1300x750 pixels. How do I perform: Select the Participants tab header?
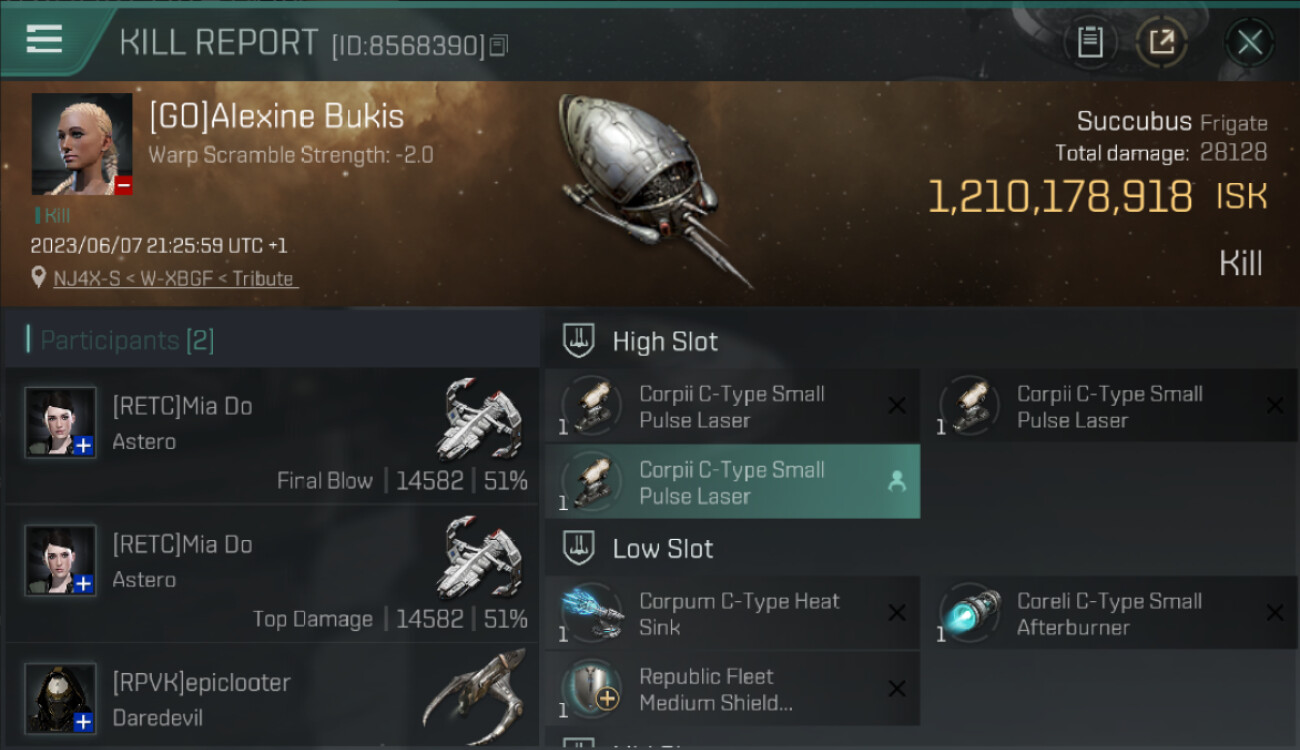(121, 340)
